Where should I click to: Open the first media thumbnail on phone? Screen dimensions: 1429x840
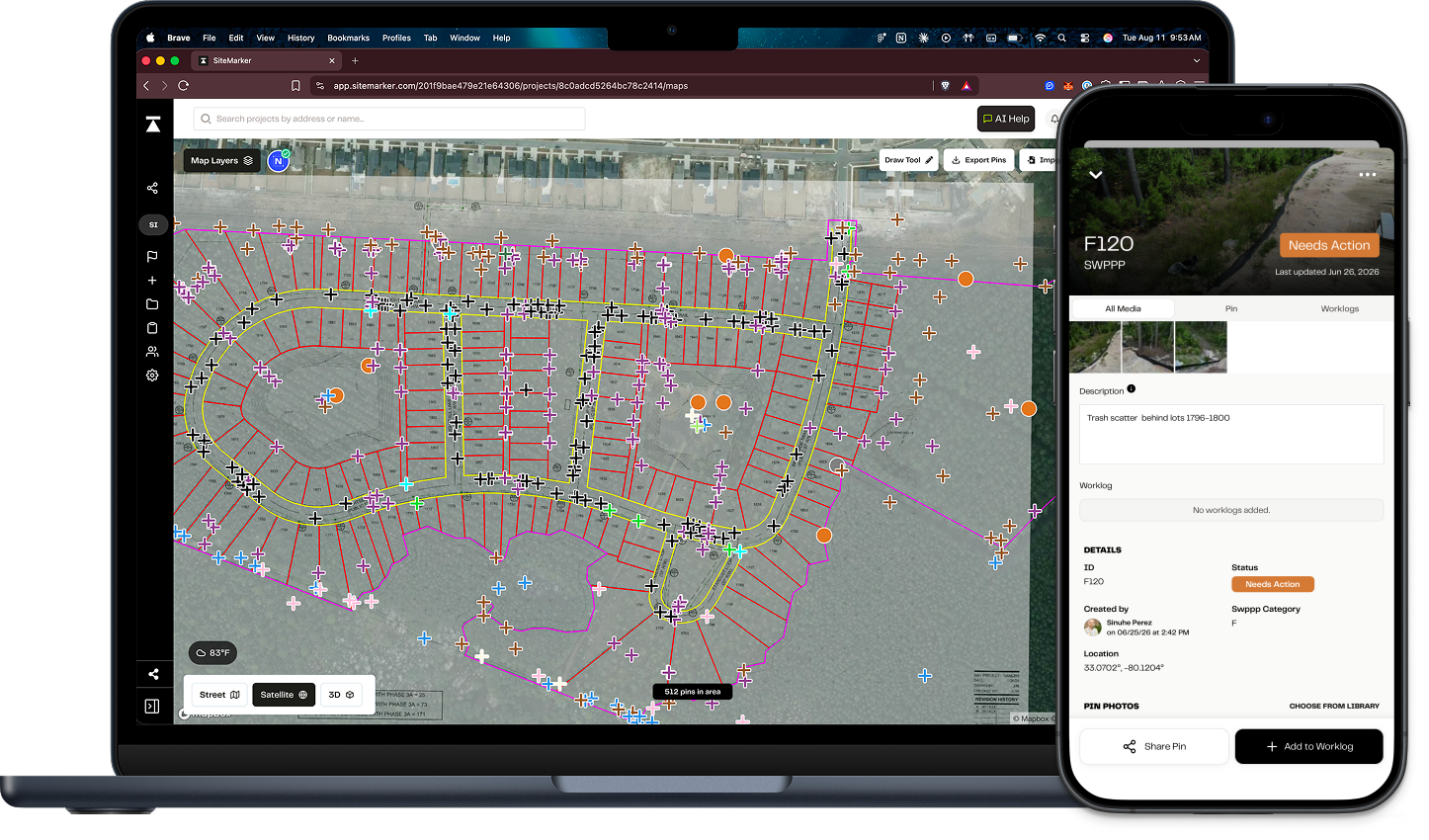pos(1095,347)
